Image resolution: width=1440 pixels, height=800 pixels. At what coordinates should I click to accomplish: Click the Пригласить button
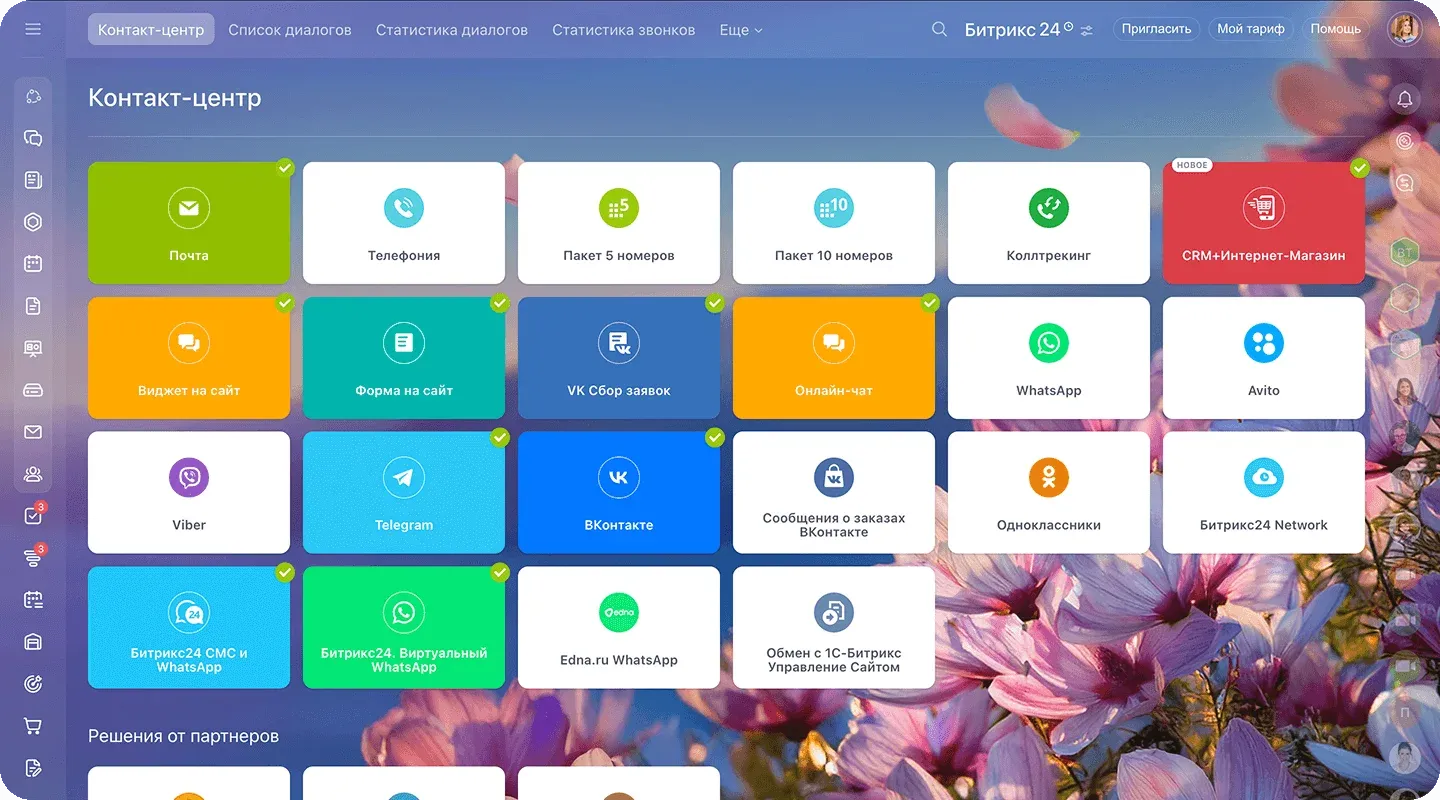pyautogui.click(x=1156, y=29)
